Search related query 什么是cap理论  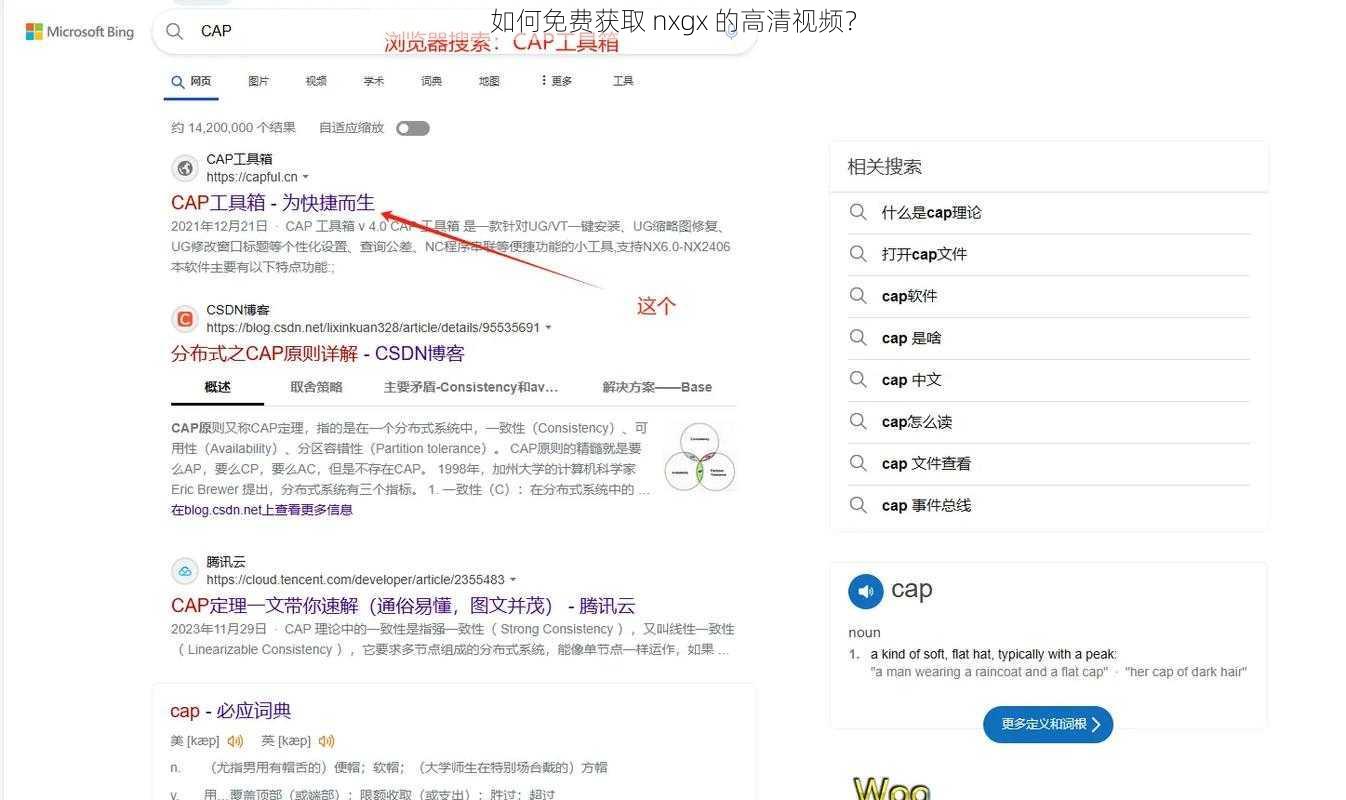click(932, 212)
